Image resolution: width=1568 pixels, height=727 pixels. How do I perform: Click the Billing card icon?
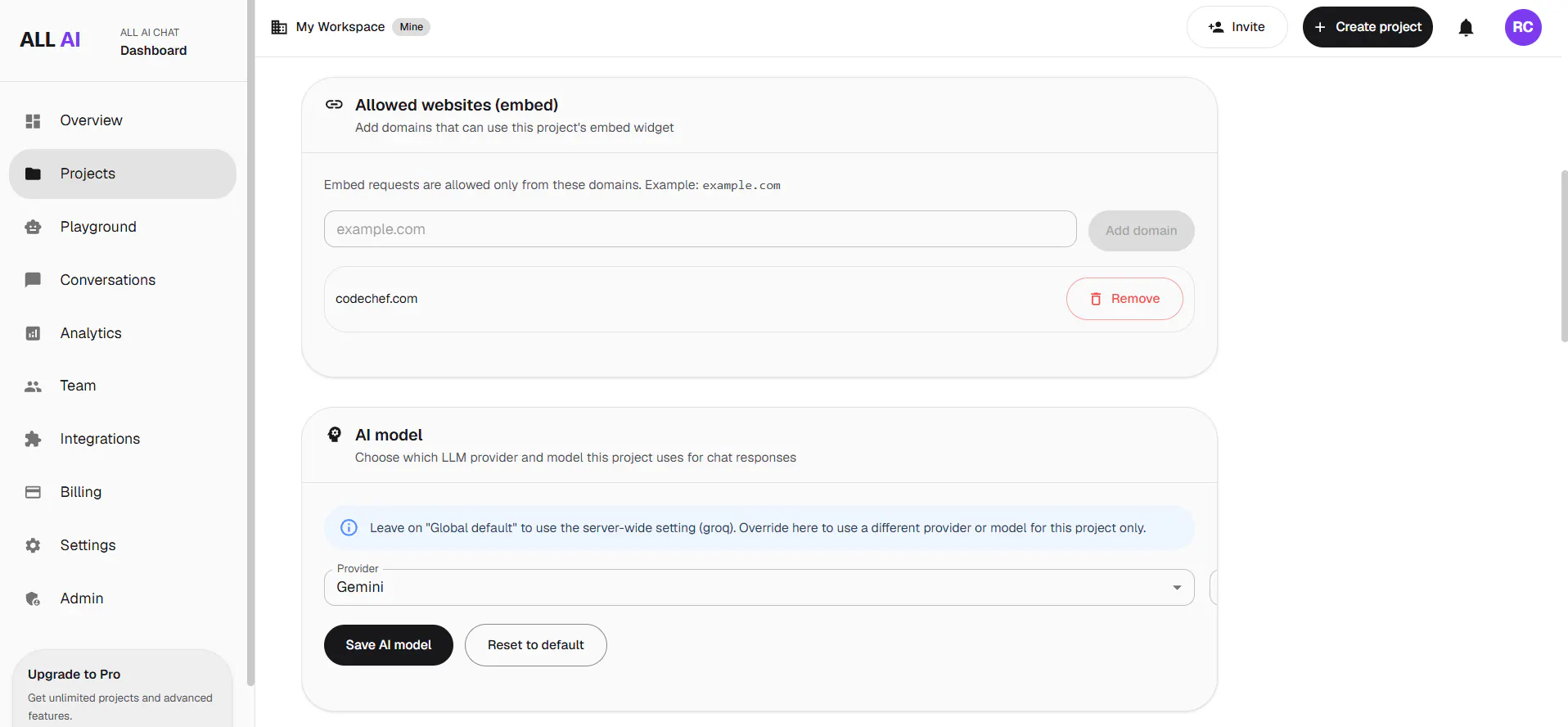(x=33, y=492)
